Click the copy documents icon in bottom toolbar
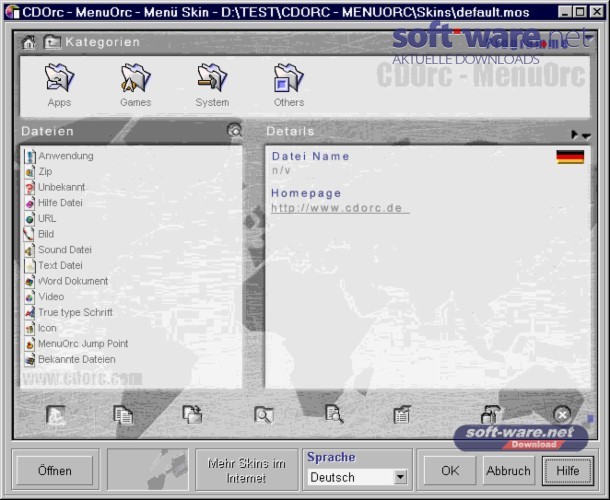The image size is (610, 500). (x=123, y=415)
